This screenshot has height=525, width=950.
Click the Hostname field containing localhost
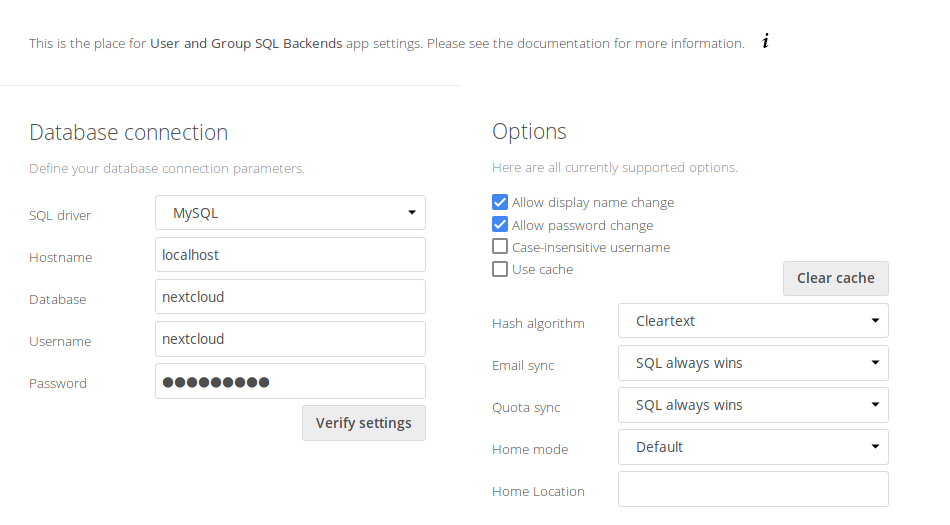pyautogui.click(x=290, y=255)
